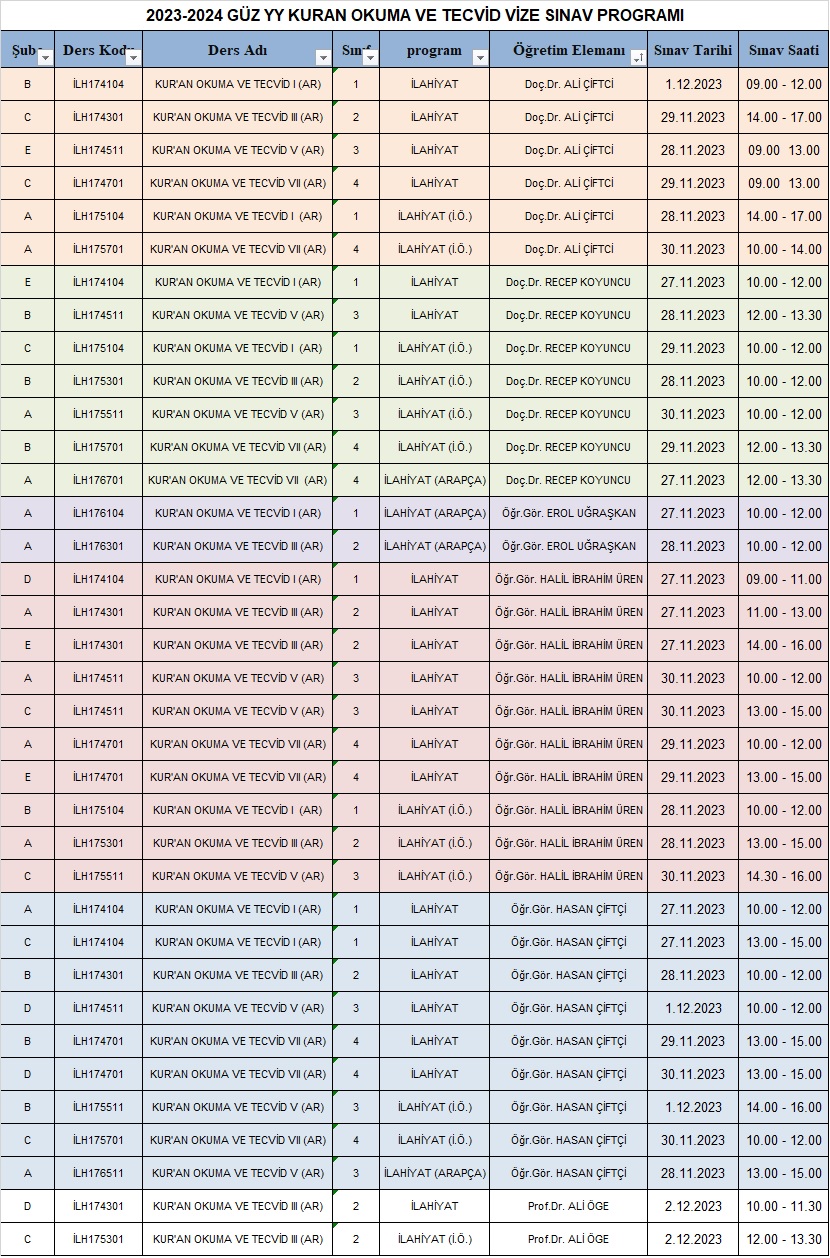Screen dimensions: 830x1258
Task: Select Öğr.Gör. EROL UĞRAŞKAN cell in İLH176104 row
Action: click(568, 513)
